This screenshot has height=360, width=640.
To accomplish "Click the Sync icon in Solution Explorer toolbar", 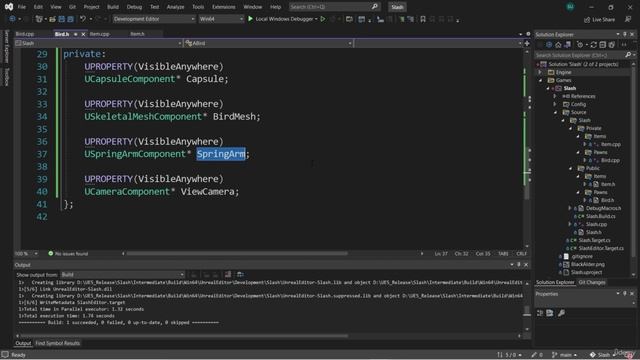I will pos(593,45).
